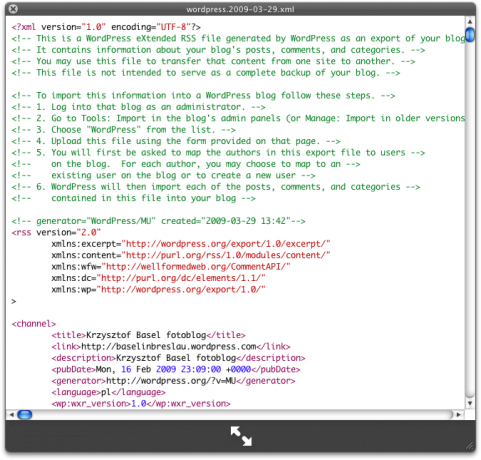
Task: Click the horizontal scrollbar right arrow
Action: 459,414
